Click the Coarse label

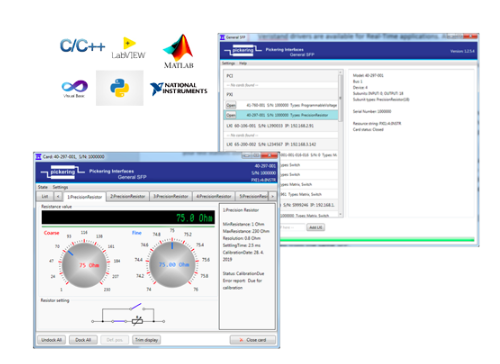pos(51,233)
